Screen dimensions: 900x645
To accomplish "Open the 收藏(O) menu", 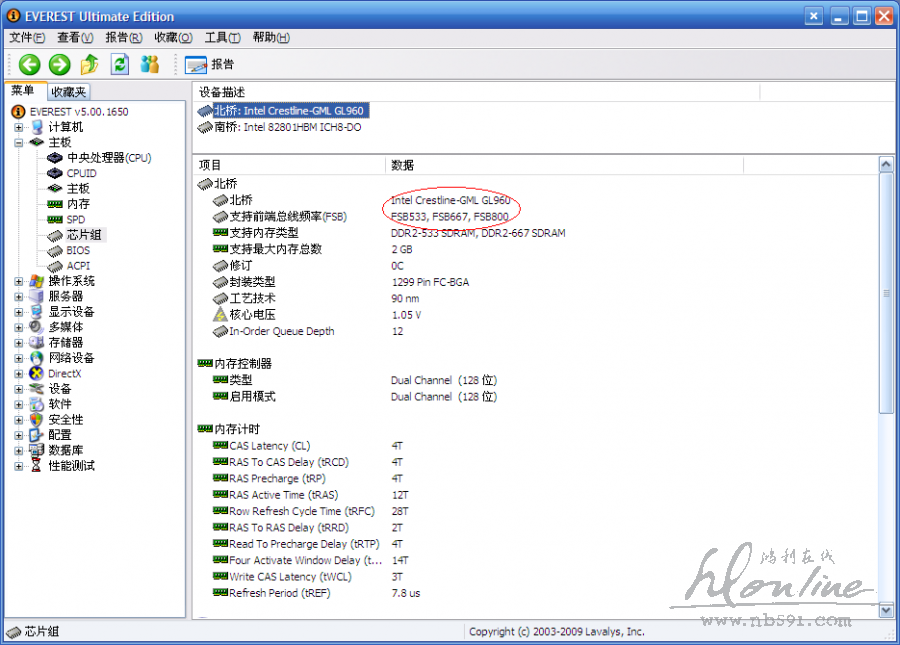I will [173, 38].
